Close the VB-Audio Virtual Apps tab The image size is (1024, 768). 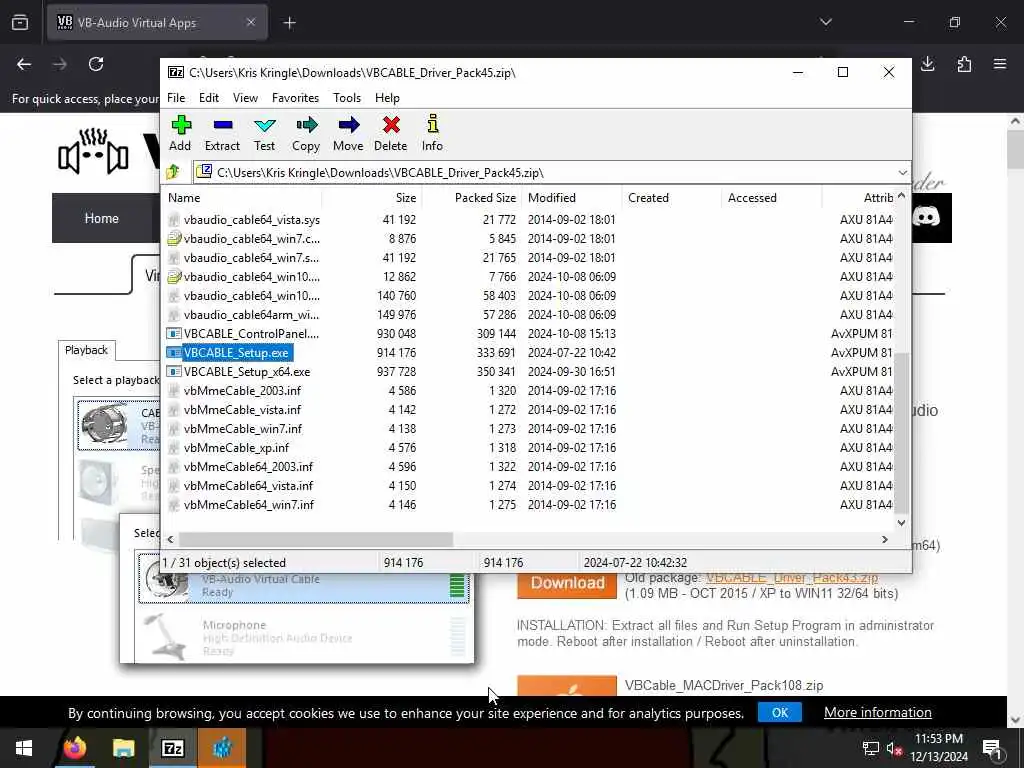[x=251, y=23]
